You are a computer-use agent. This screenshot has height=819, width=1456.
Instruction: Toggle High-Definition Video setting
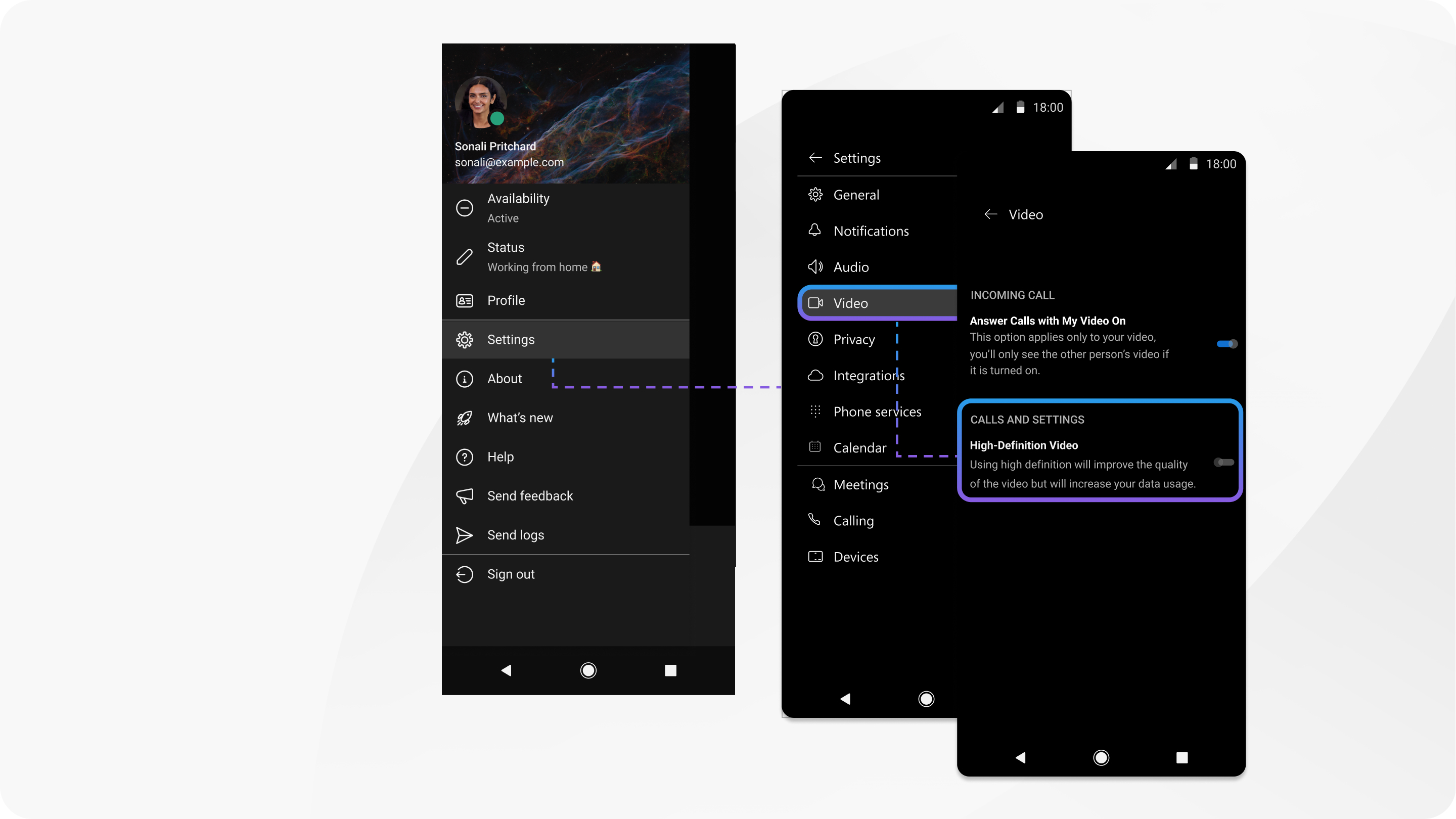coord(1221,461)
